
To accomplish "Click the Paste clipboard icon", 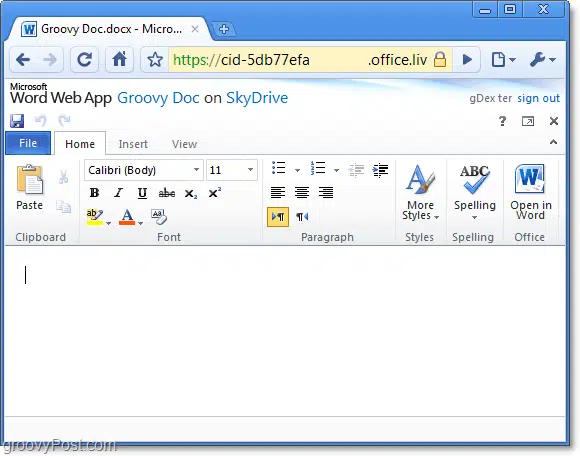I will coord(29,187).
